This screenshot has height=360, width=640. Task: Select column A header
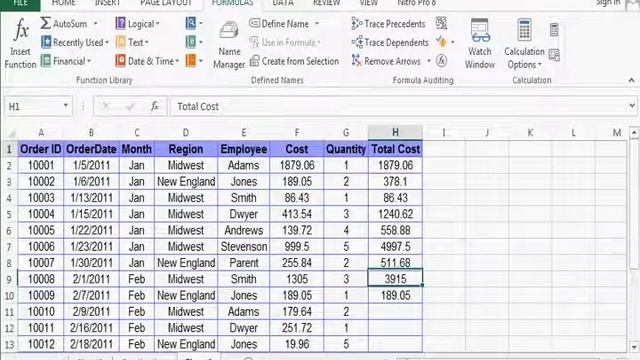click(x=41, y=133)
